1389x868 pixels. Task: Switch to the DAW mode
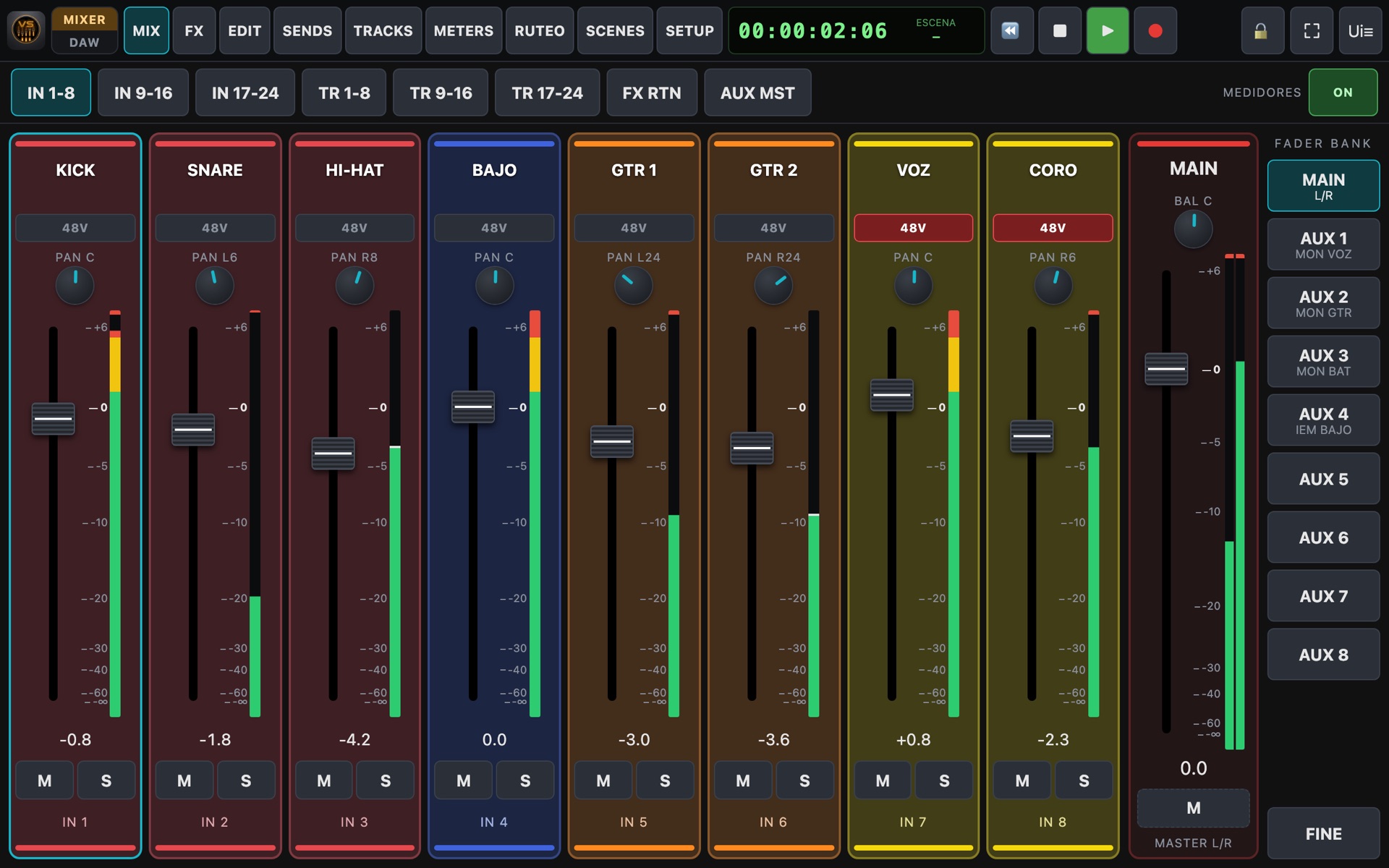pyautogui.click(x=85, y=43)
